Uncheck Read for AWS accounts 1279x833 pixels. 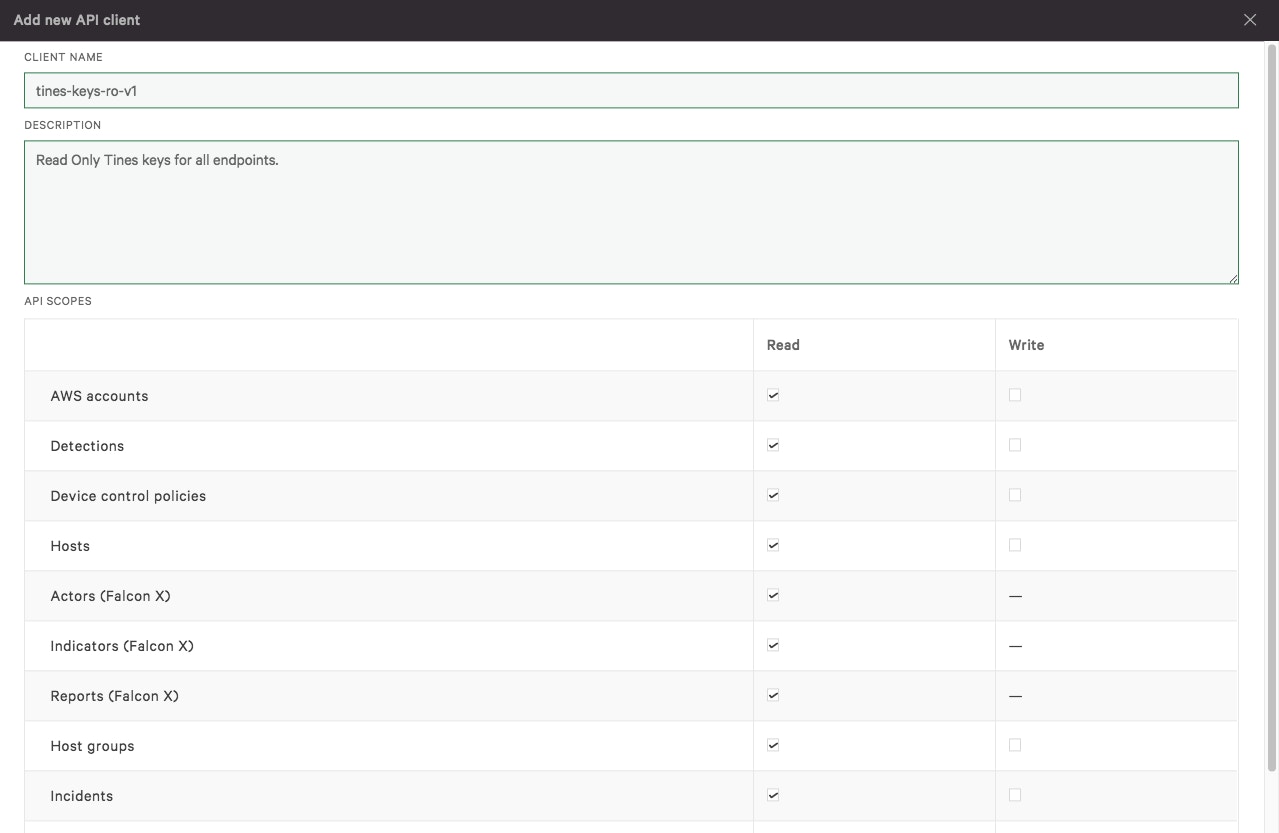coord(773,395)
